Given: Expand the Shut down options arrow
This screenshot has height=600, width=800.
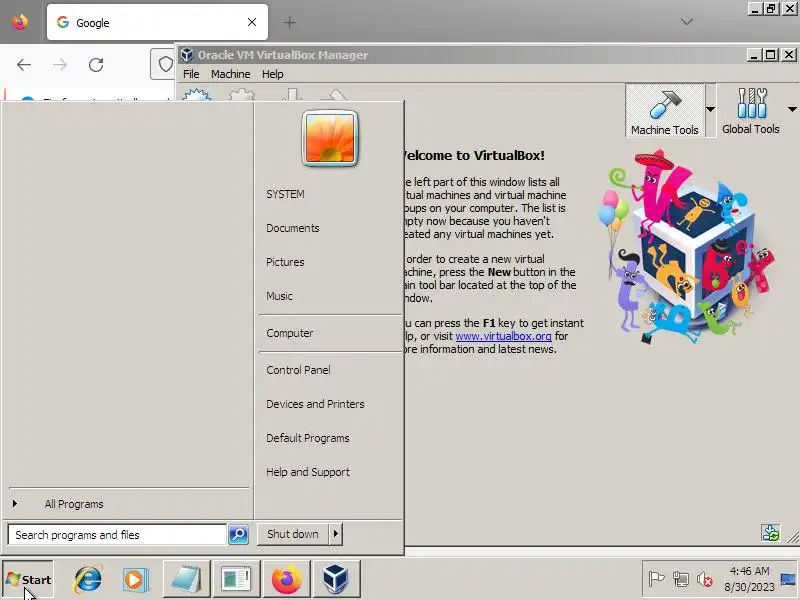Looking at the screenshot, I should pyautogui.click(x=335, y=534).
